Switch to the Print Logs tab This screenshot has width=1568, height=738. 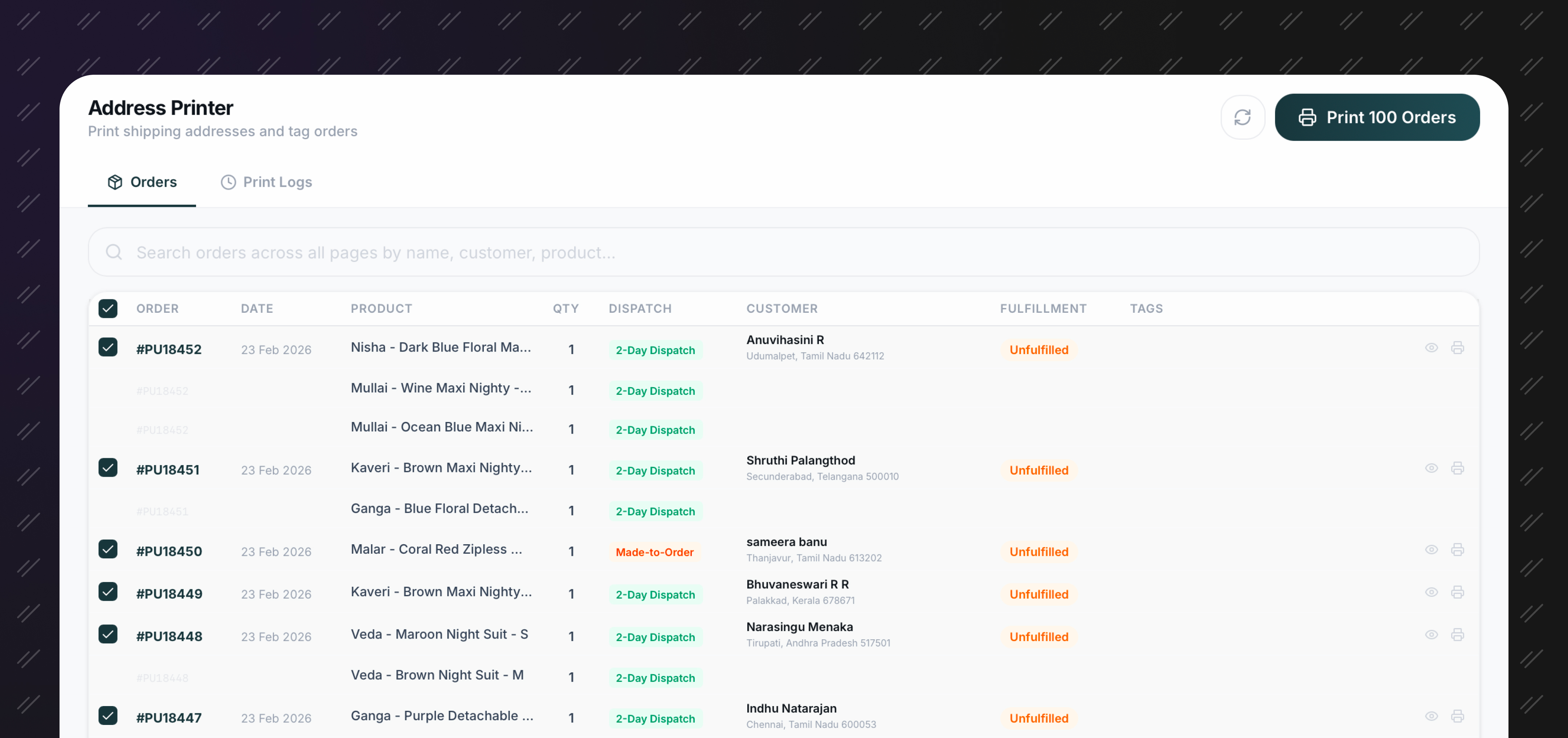click(266, 182)
